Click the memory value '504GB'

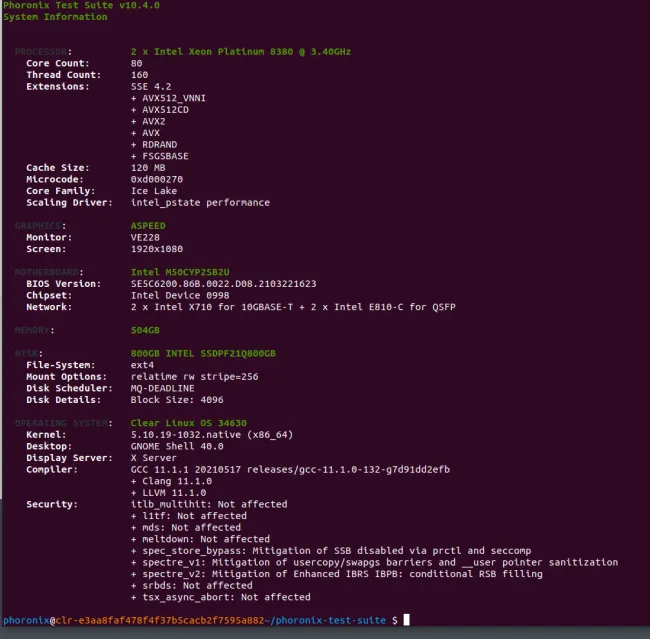tap(145, 330)
